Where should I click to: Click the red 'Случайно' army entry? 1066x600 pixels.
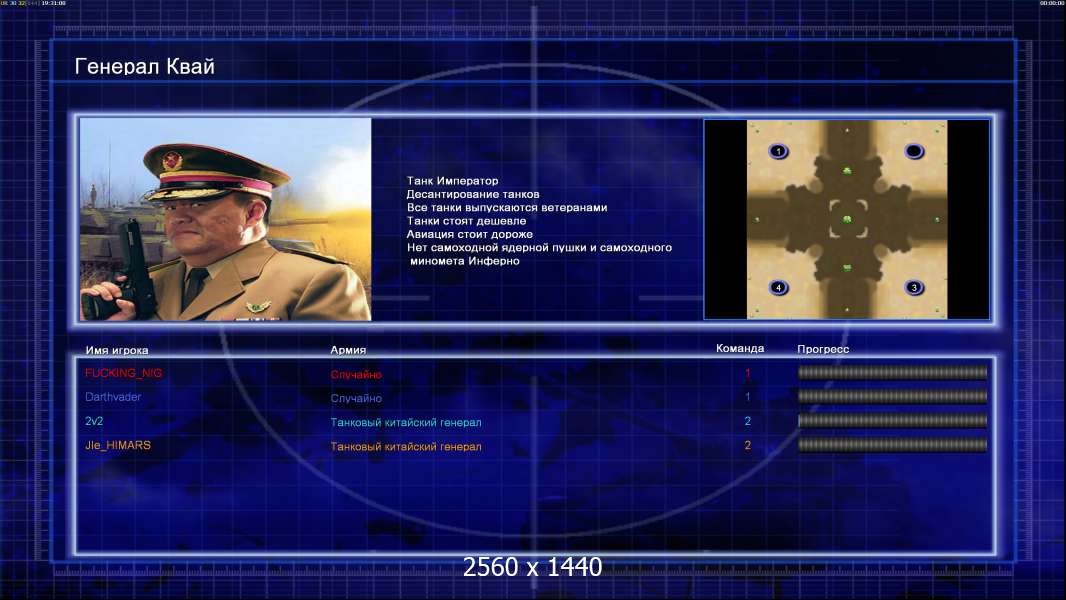coord(356,374)
